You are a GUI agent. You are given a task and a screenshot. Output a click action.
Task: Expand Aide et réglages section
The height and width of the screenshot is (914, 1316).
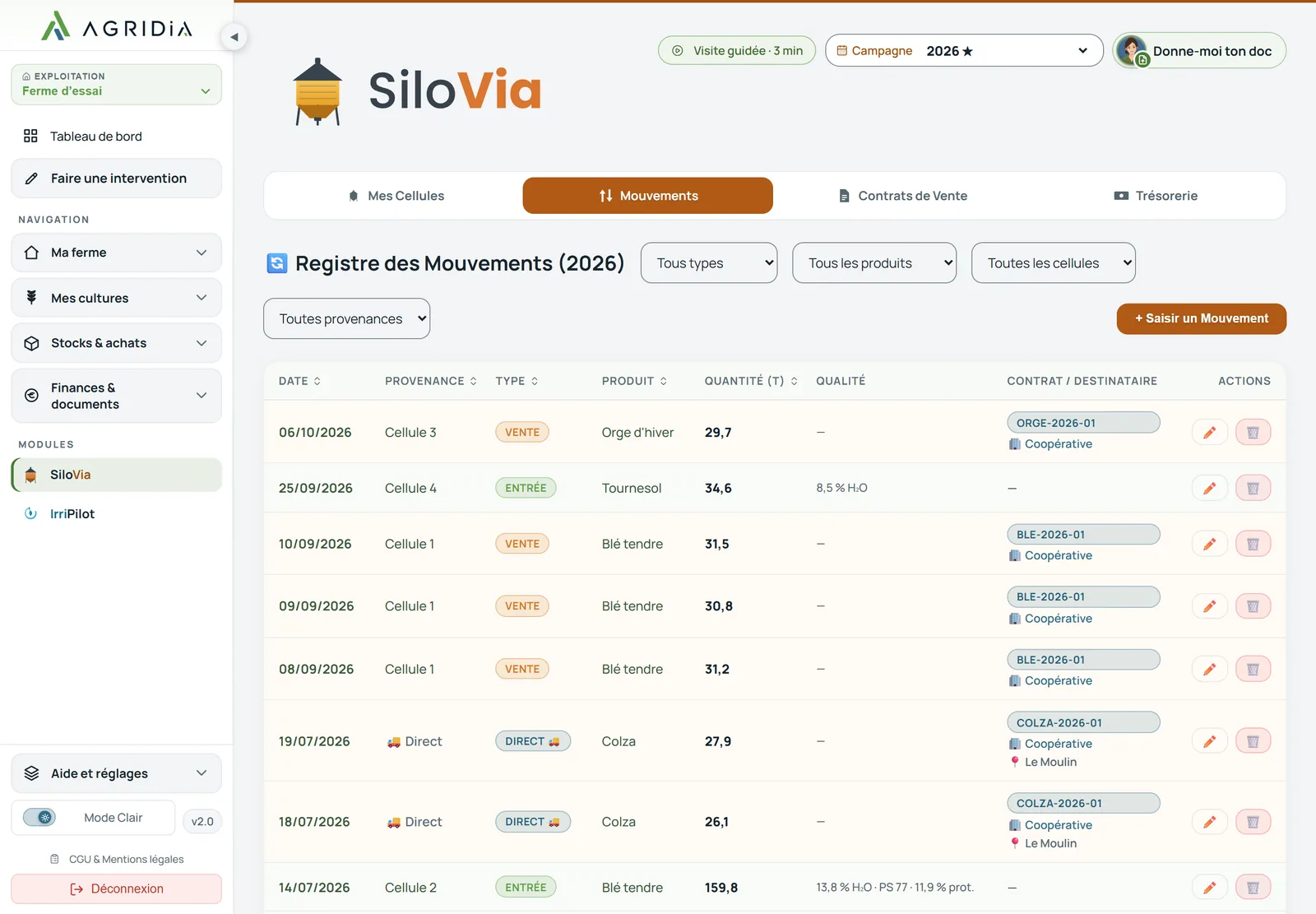116,773
